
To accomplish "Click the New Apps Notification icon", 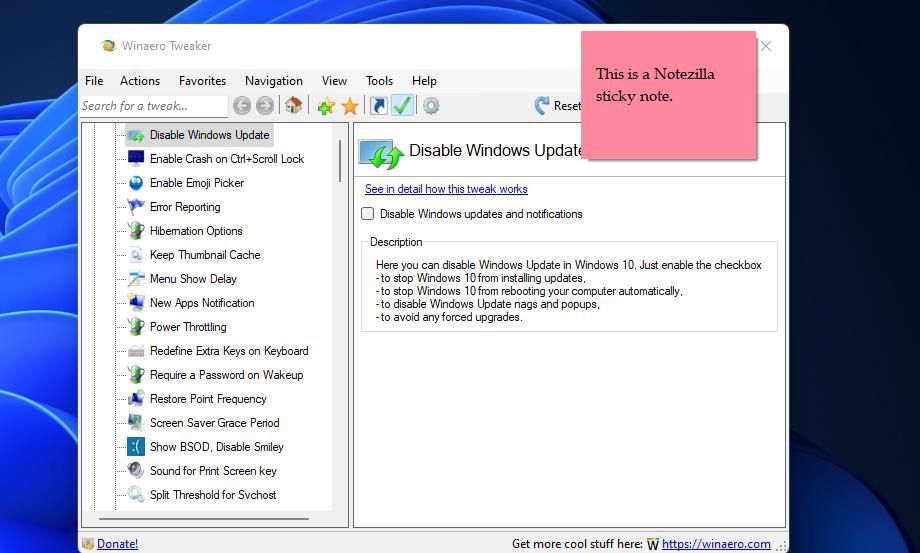I will pos(136,303).
